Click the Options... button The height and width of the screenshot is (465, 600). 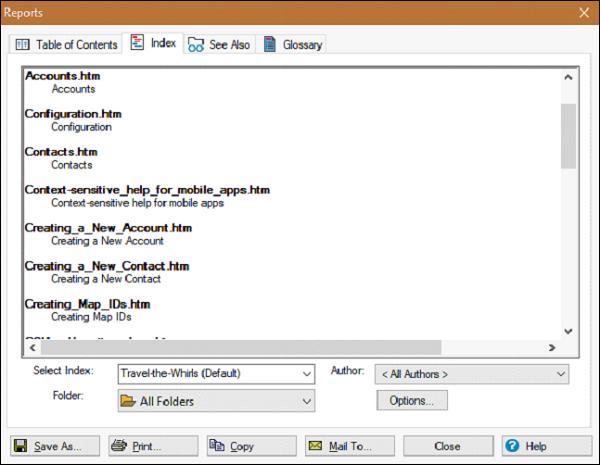412,400
